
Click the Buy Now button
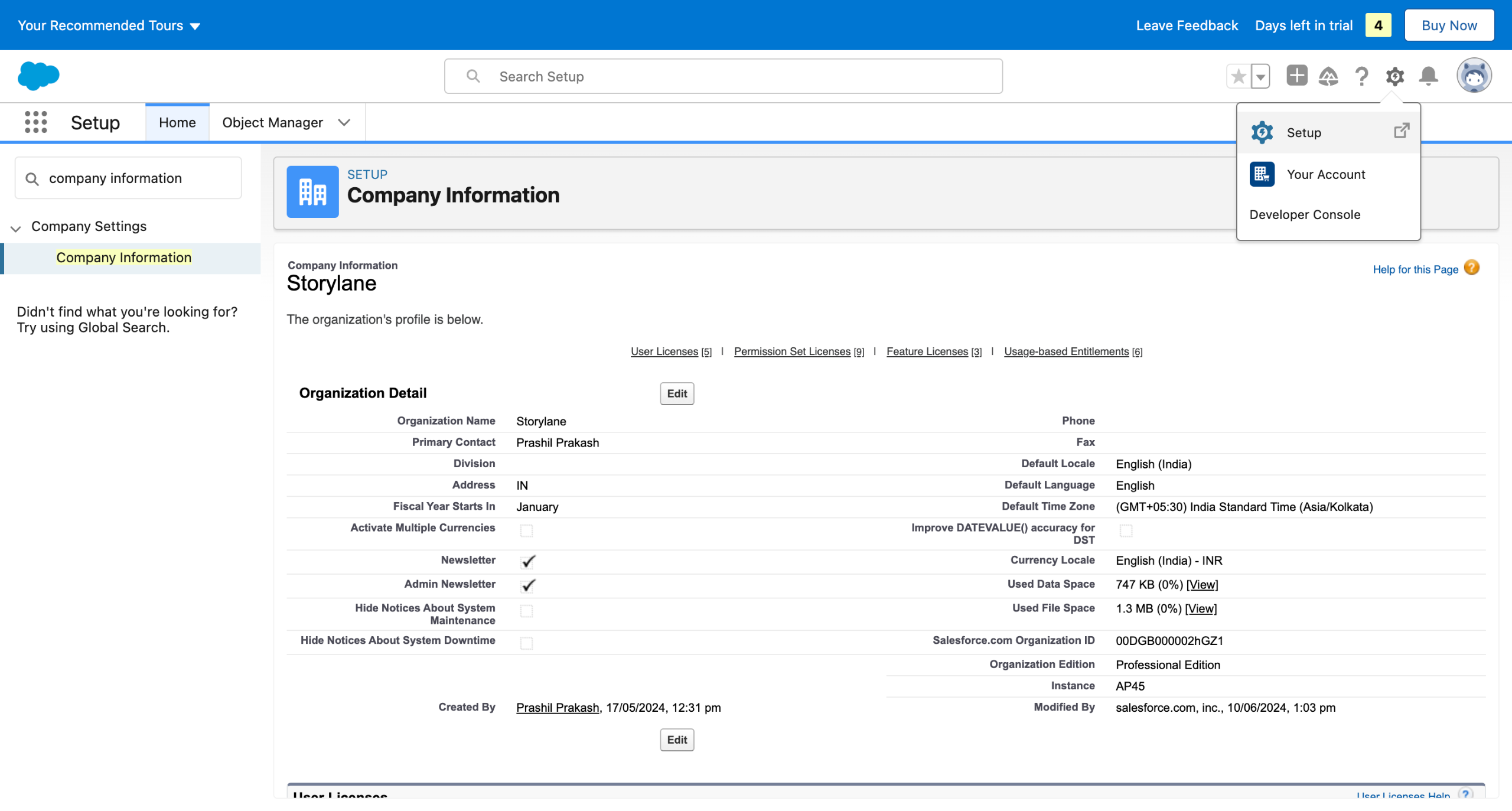(x=1449, y=25)
